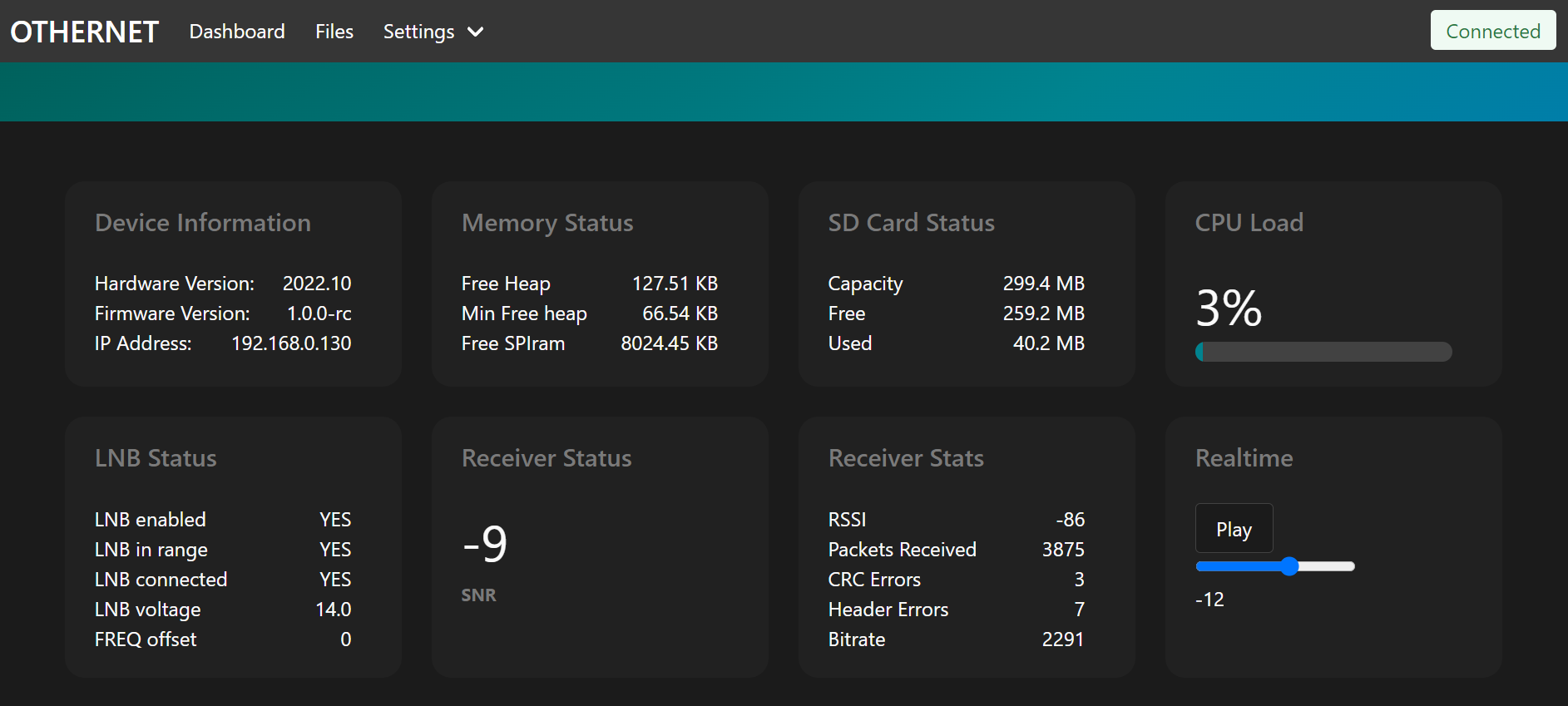
Task: Click the Connected status button
Action: coord(1493,31)
